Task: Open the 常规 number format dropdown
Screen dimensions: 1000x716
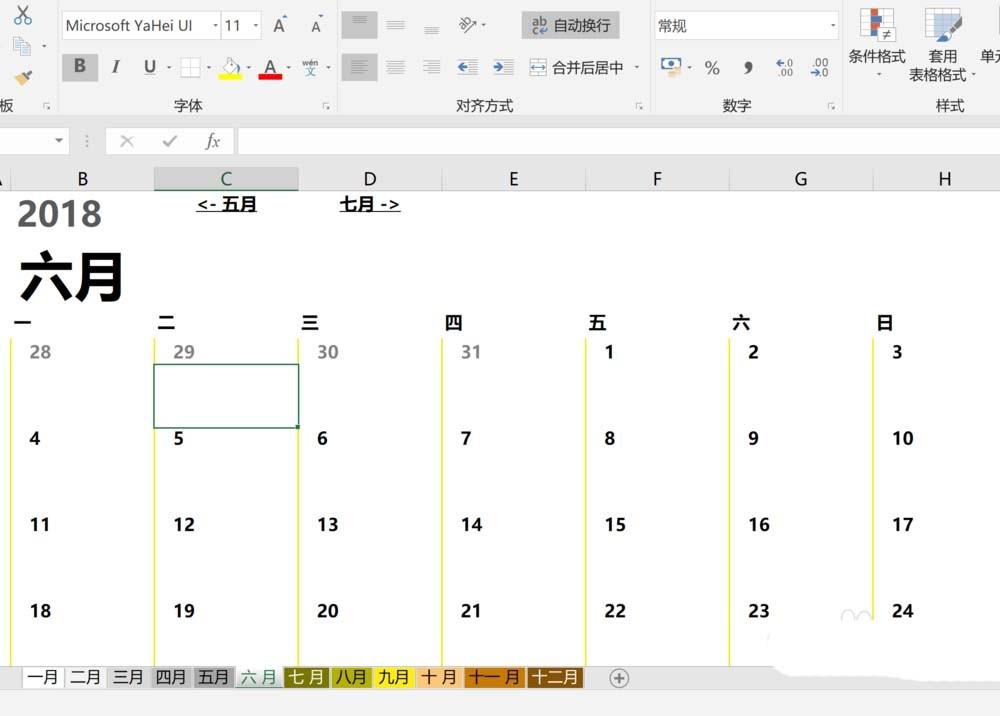Action: (833, 25)
